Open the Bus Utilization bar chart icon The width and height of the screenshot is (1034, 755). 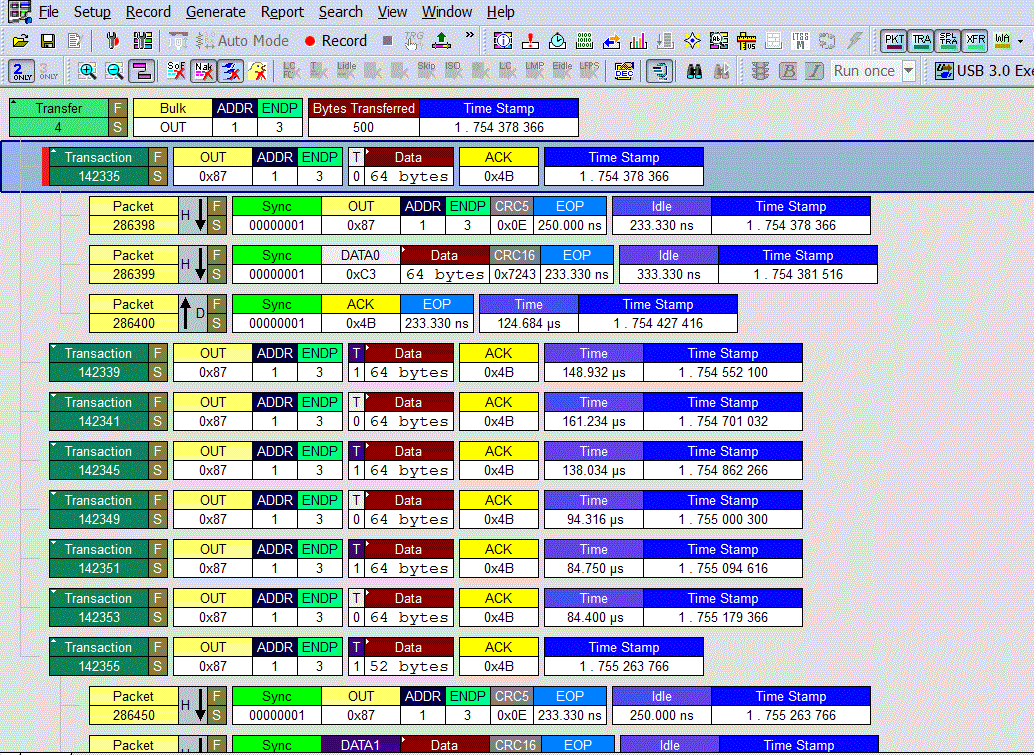(x=638, y=41)
